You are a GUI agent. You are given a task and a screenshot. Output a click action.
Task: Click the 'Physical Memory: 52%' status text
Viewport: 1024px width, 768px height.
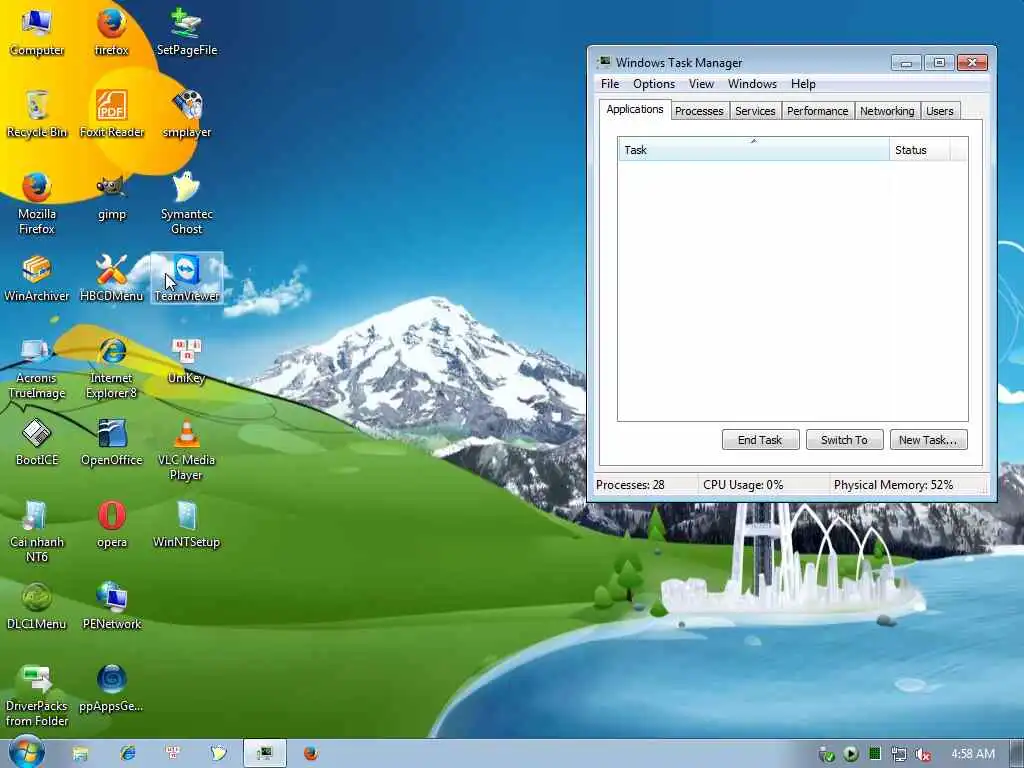click(x=893, y=485)
